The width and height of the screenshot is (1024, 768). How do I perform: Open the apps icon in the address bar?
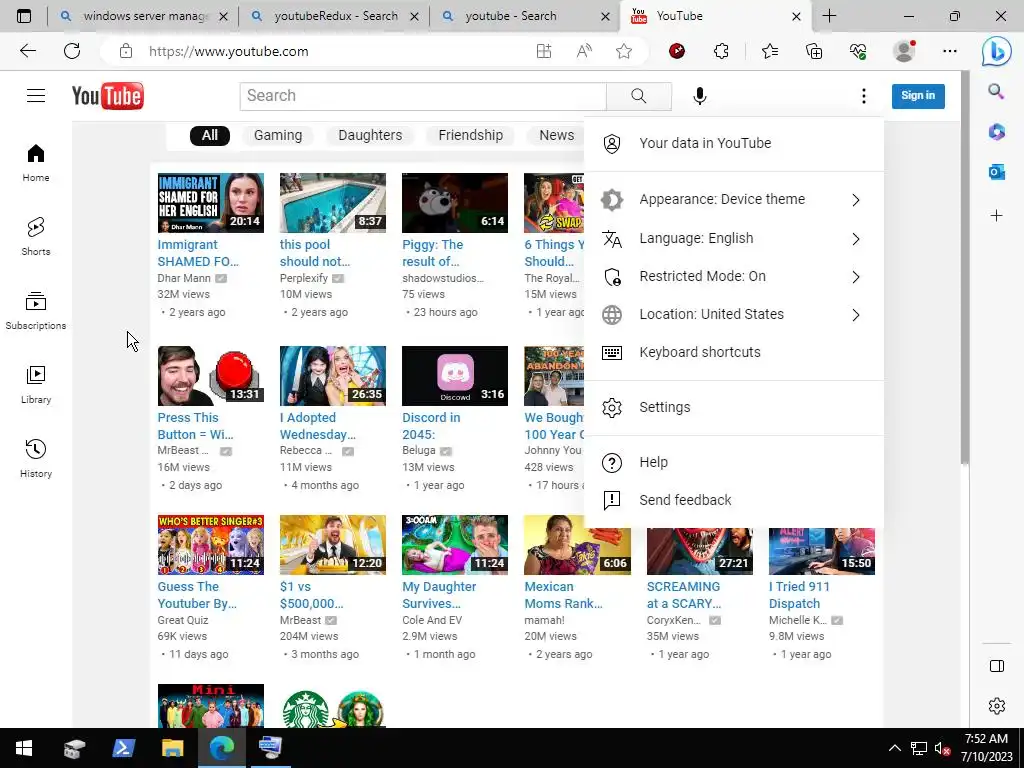click(544, 51)
